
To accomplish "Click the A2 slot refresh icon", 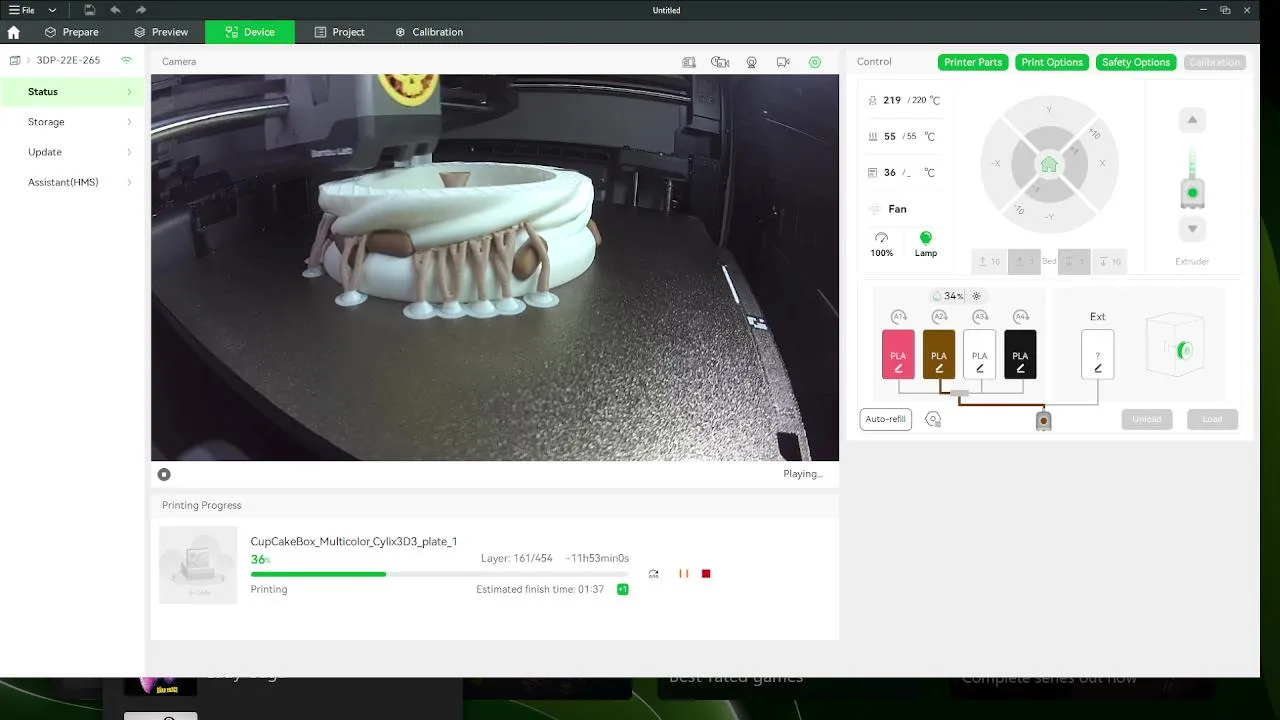I will click(939, 317).
